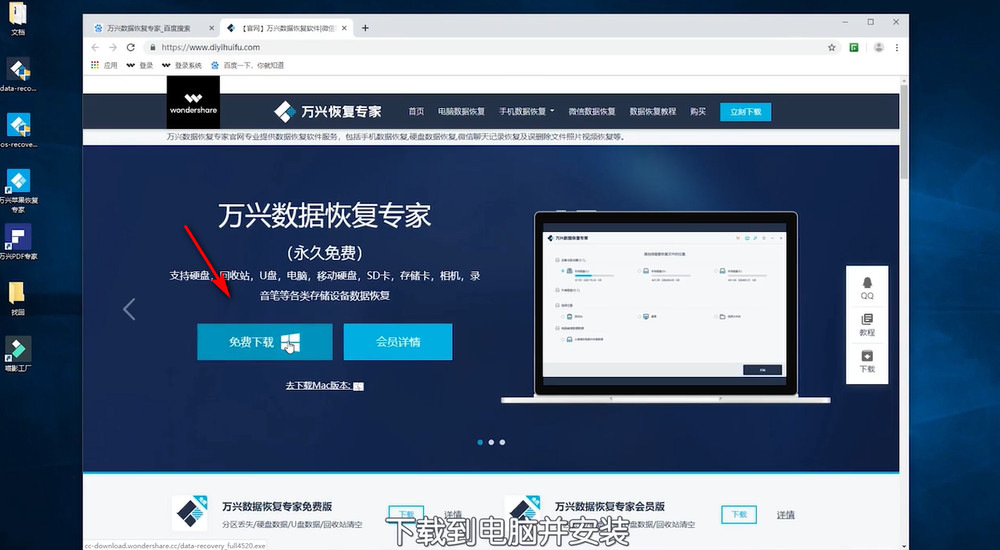
Task: Open 应用 apps shortcut in bookmarks bar
Action: [x=105, y=65]
